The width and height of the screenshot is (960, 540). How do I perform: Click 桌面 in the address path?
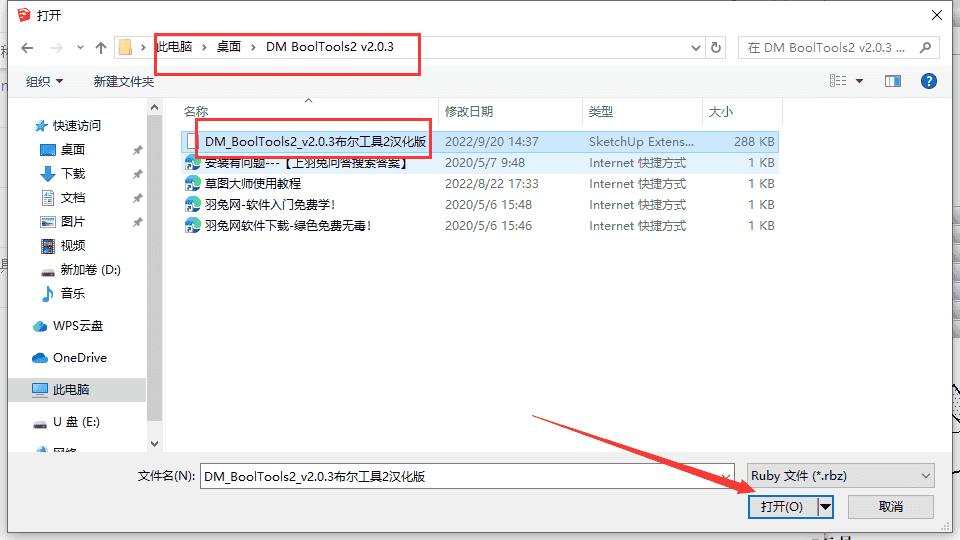(229, 47)
